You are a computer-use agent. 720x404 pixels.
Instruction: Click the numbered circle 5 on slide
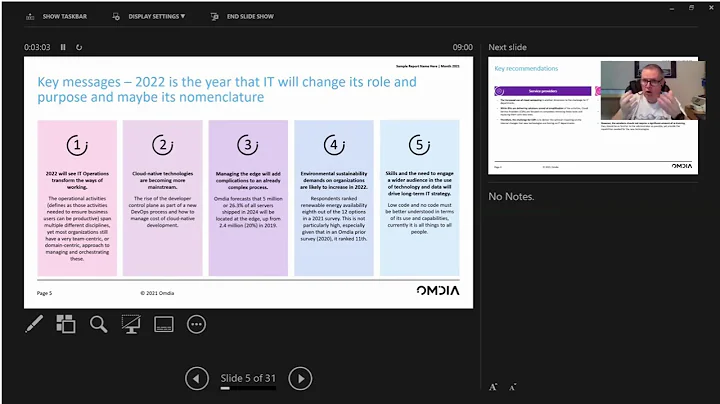click(x=419, y=145)
